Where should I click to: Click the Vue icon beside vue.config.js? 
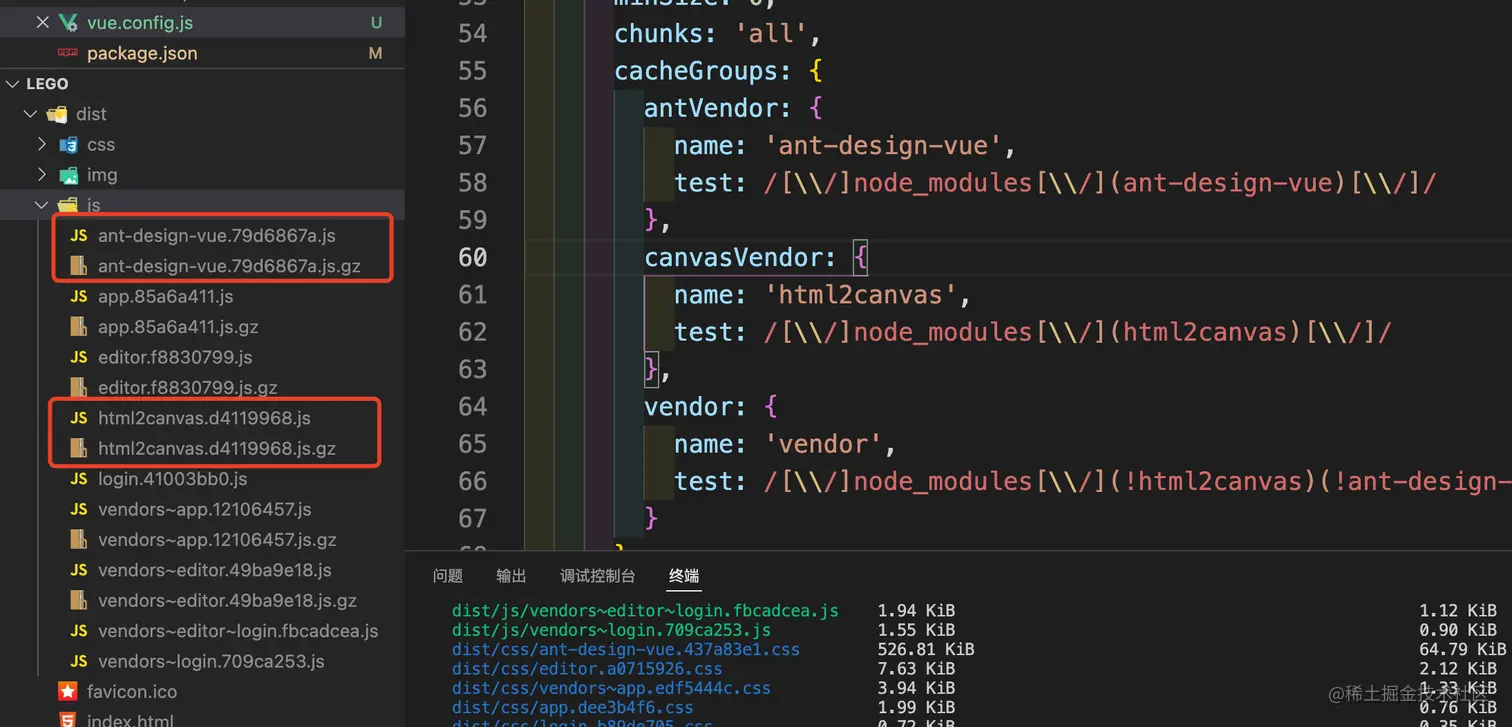click(x=68, y=22)
